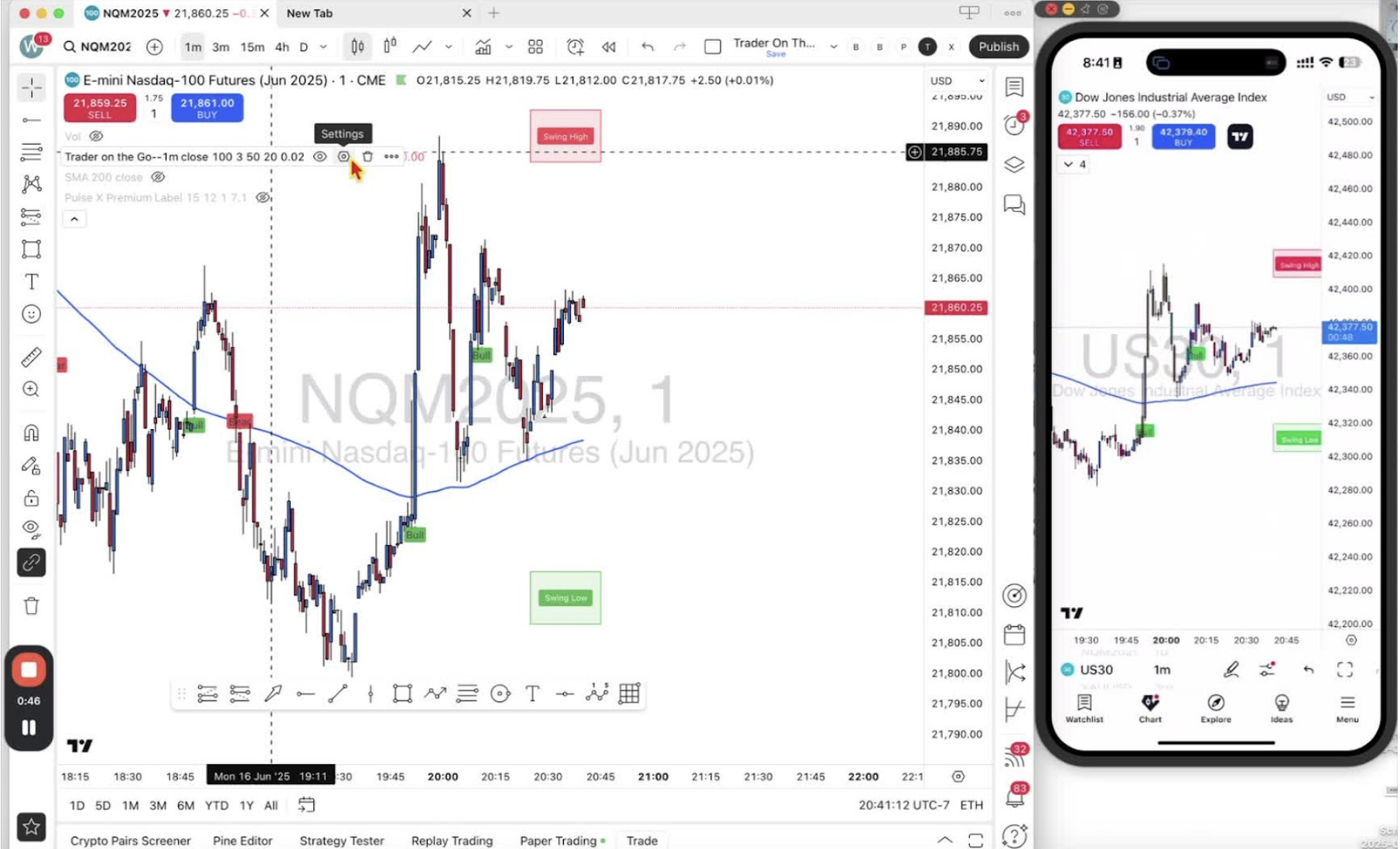Image resolution: width=1400 pixels, height=849 pixels.
Task: Expand the legend chevron on phone chart
Action: [x=1074, y=164]
